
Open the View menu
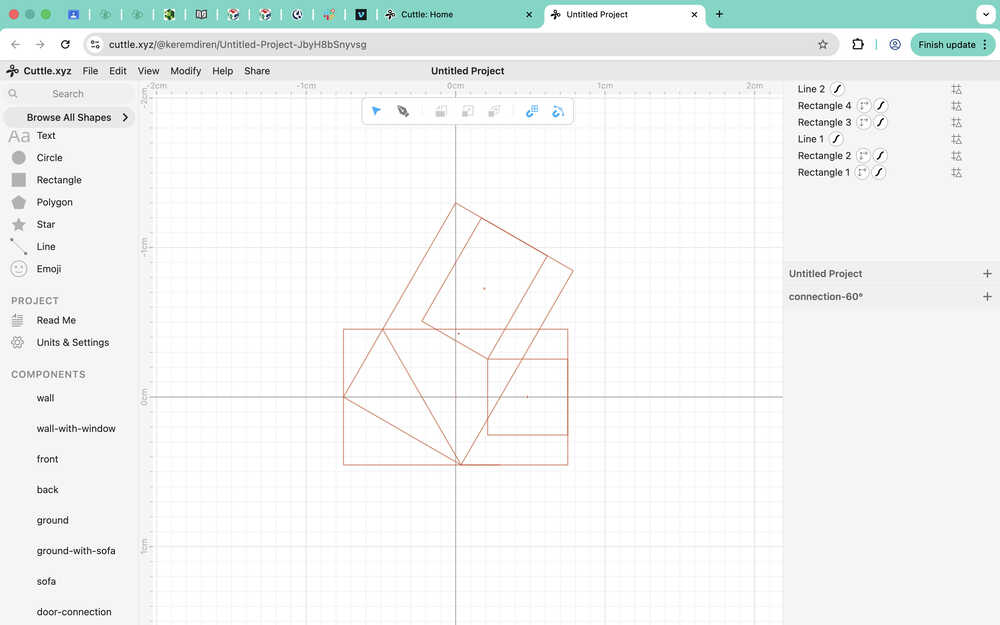[x=148, y=71]
